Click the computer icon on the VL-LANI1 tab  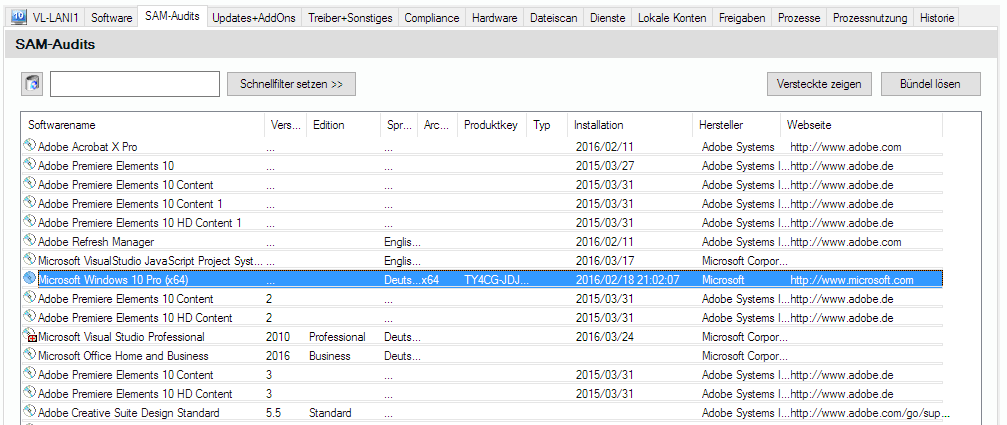(x=19, y=17)
